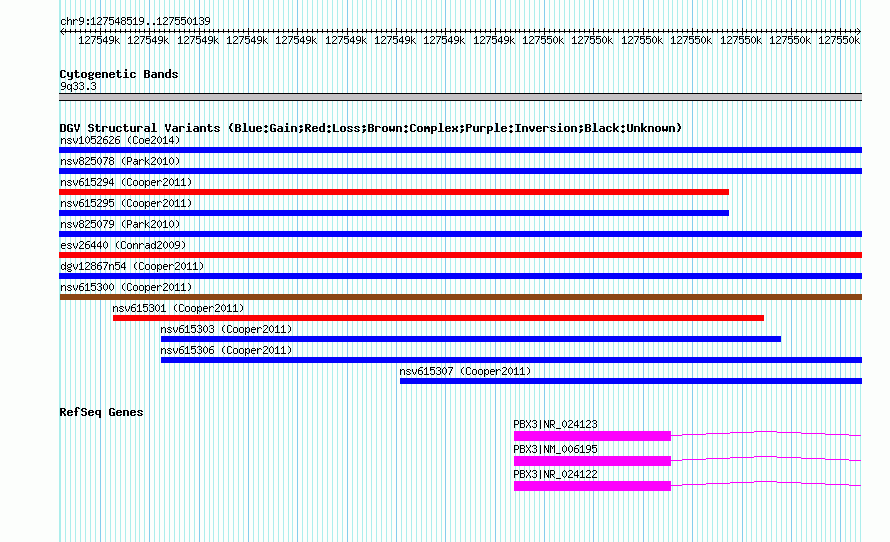Open the nsv615300 (Cooper2011) label
Viewport: 890px width, 542px height.
coord(126,287)
